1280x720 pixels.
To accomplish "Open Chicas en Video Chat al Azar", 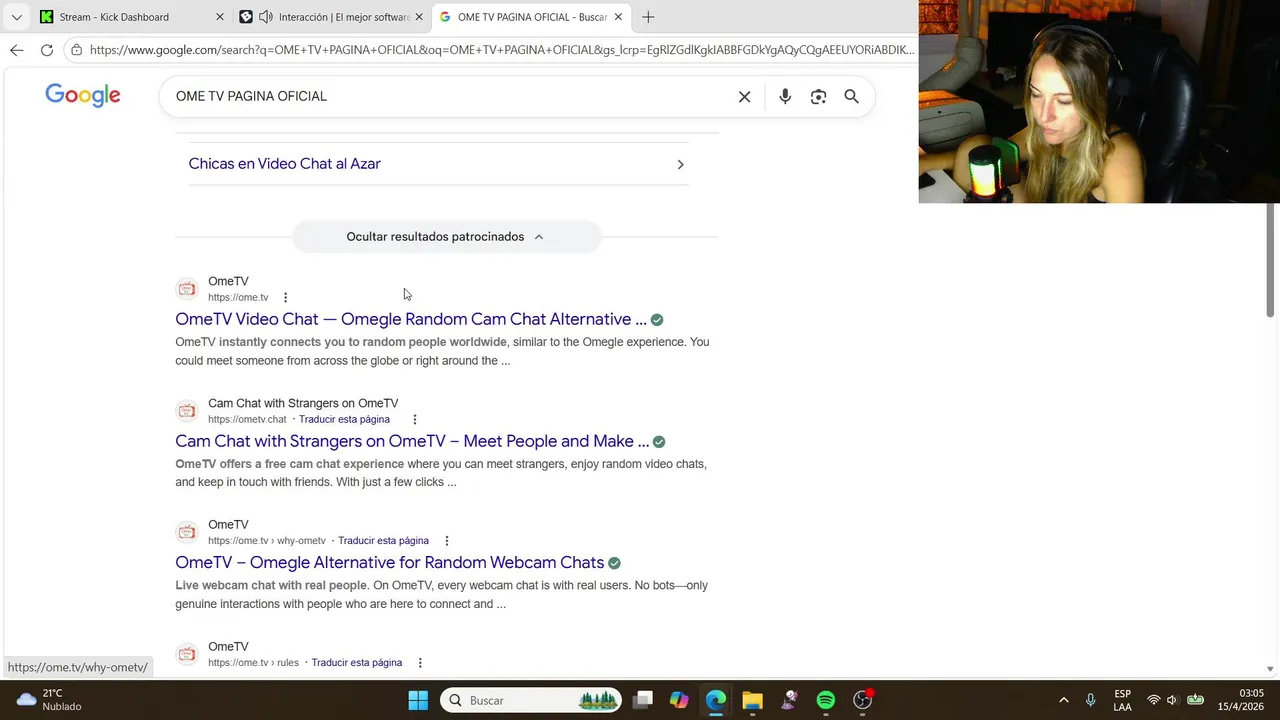I will 285,164.
